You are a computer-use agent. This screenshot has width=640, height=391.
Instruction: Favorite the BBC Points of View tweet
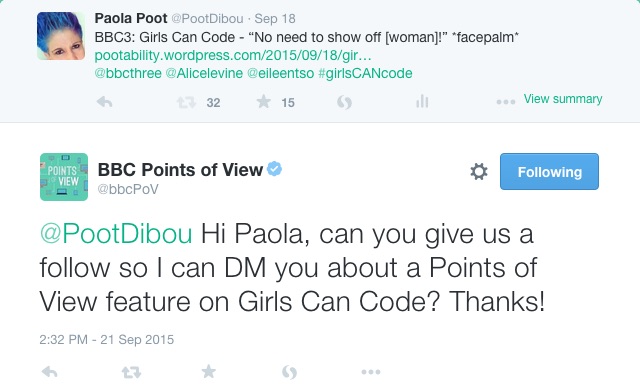click(x=209, y=371)
